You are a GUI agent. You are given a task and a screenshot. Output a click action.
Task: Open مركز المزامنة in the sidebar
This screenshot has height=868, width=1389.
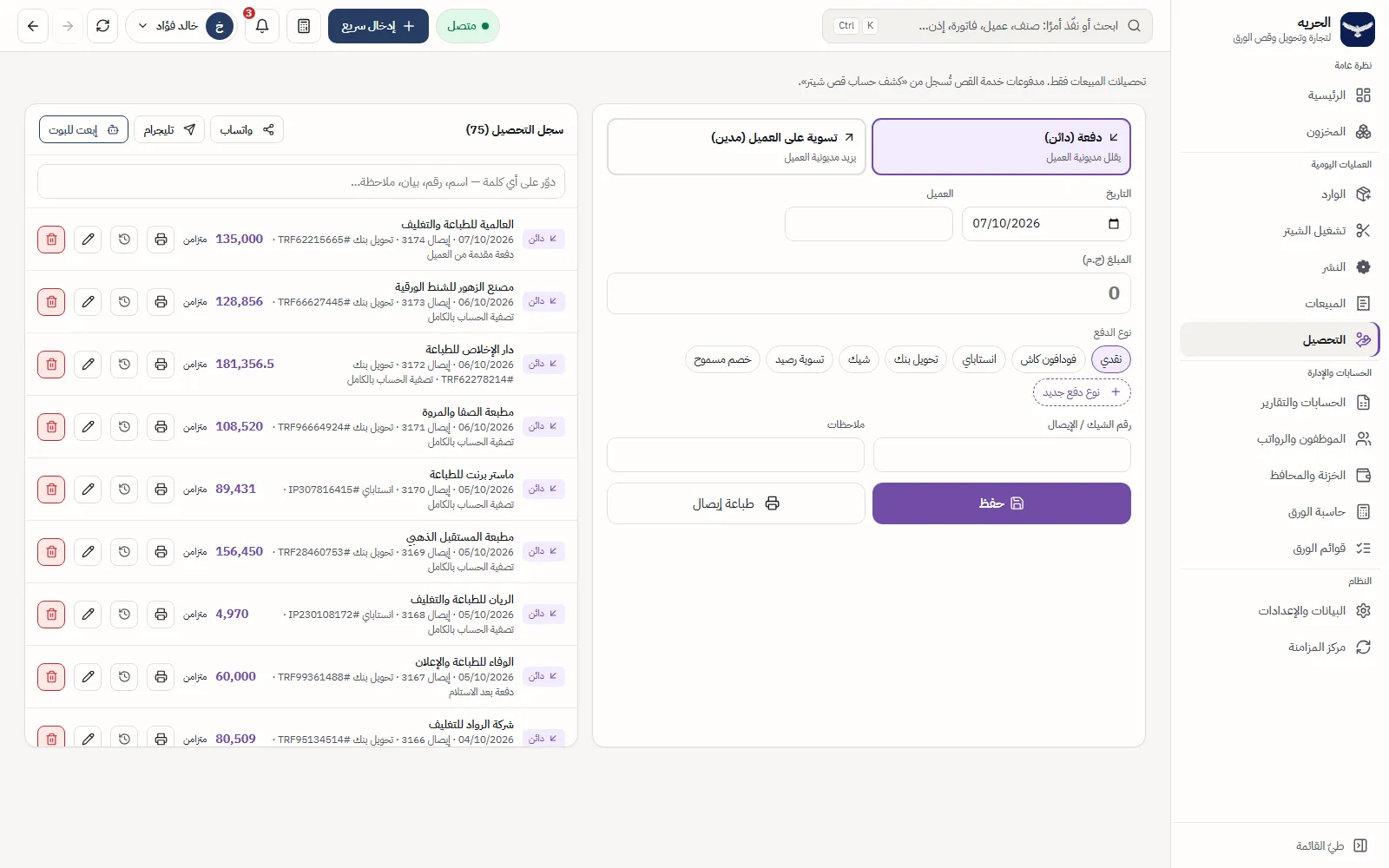(x=1280, y=647)
